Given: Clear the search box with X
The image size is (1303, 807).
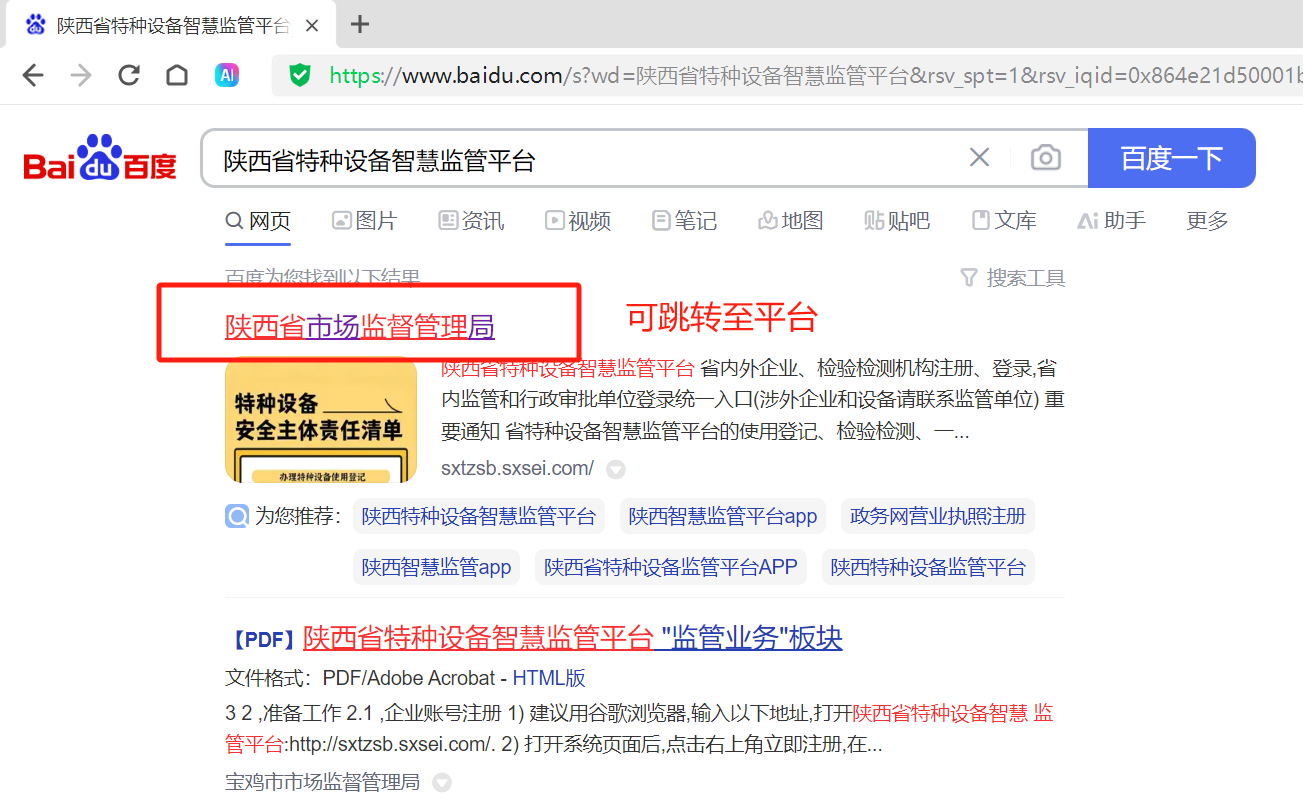Looking at the screenshot, I should coord(980,157).
